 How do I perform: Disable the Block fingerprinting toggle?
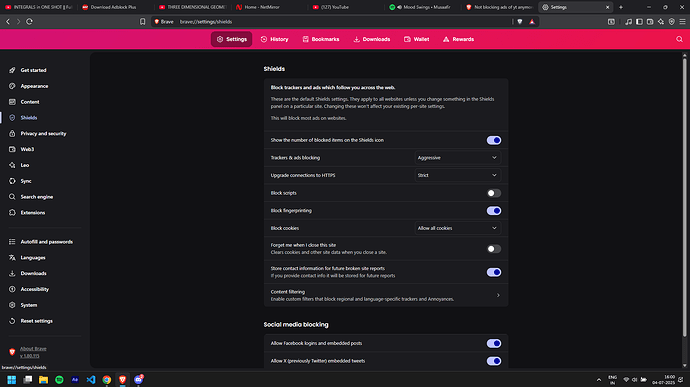coord(494,210)
